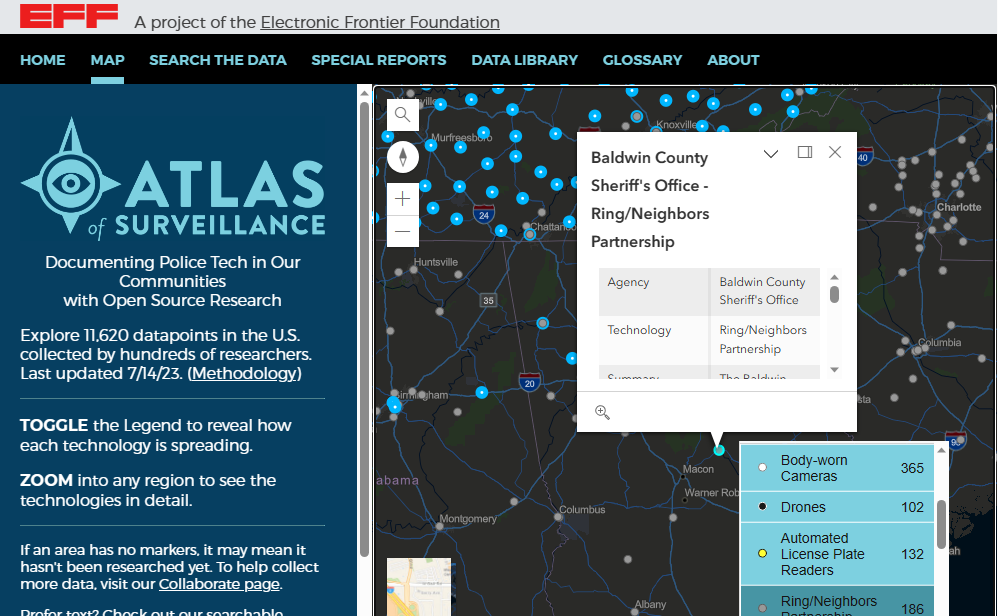This screenshot has width=998, height=616.
Task: Click the Montgomery city label on map
Action: [x=468, y=519]
